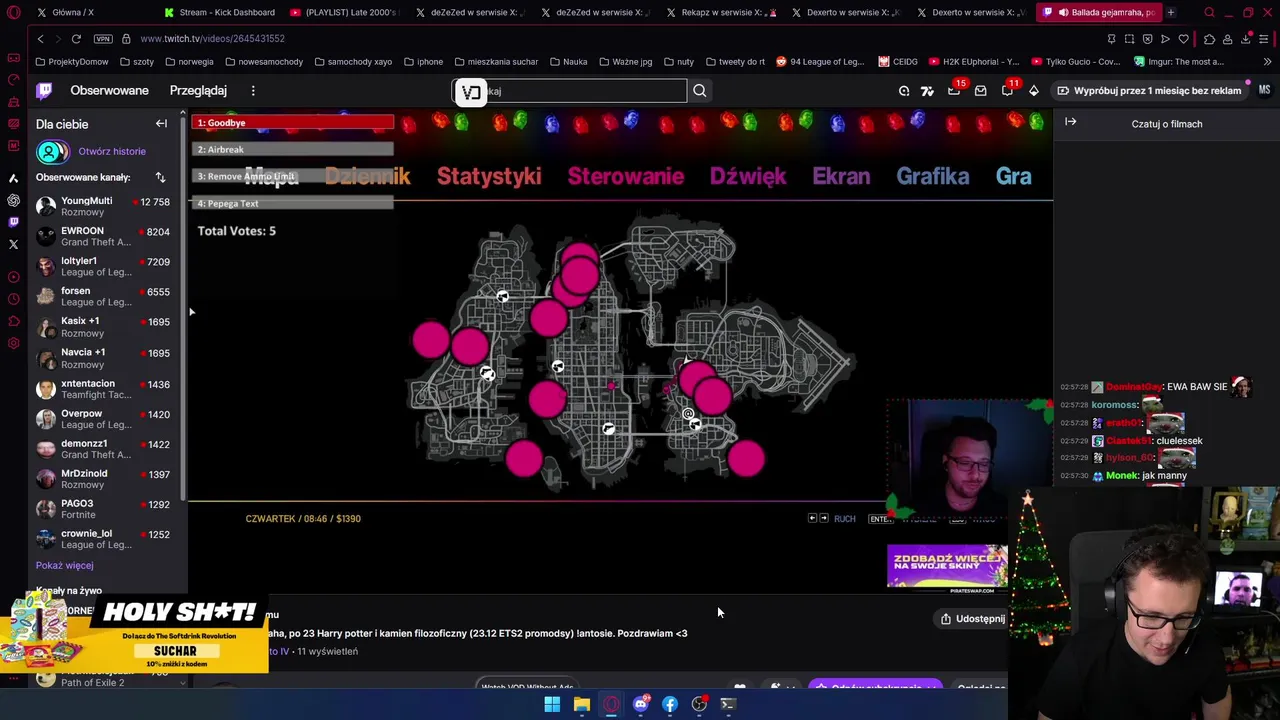Select the Grafika tab in game menu

[x=933, y=177]
